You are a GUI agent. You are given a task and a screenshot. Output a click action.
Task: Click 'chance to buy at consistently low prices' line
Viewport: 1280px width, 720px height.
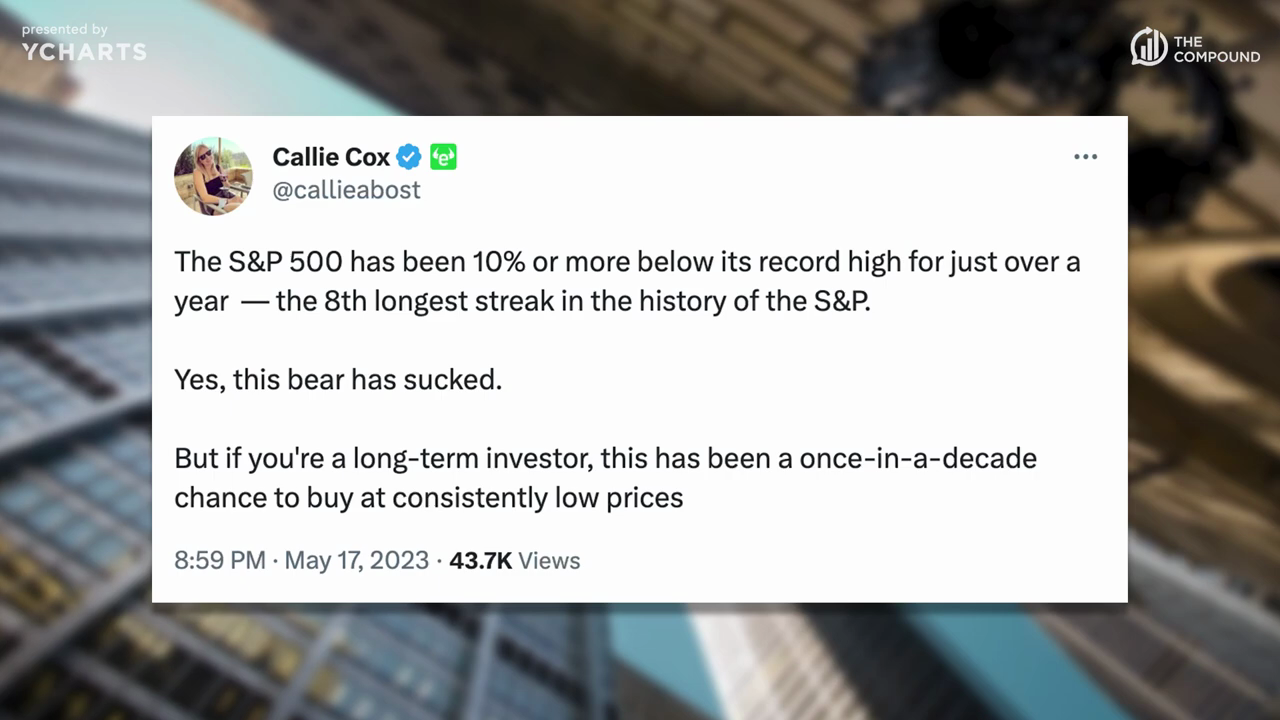pos(429,498)
